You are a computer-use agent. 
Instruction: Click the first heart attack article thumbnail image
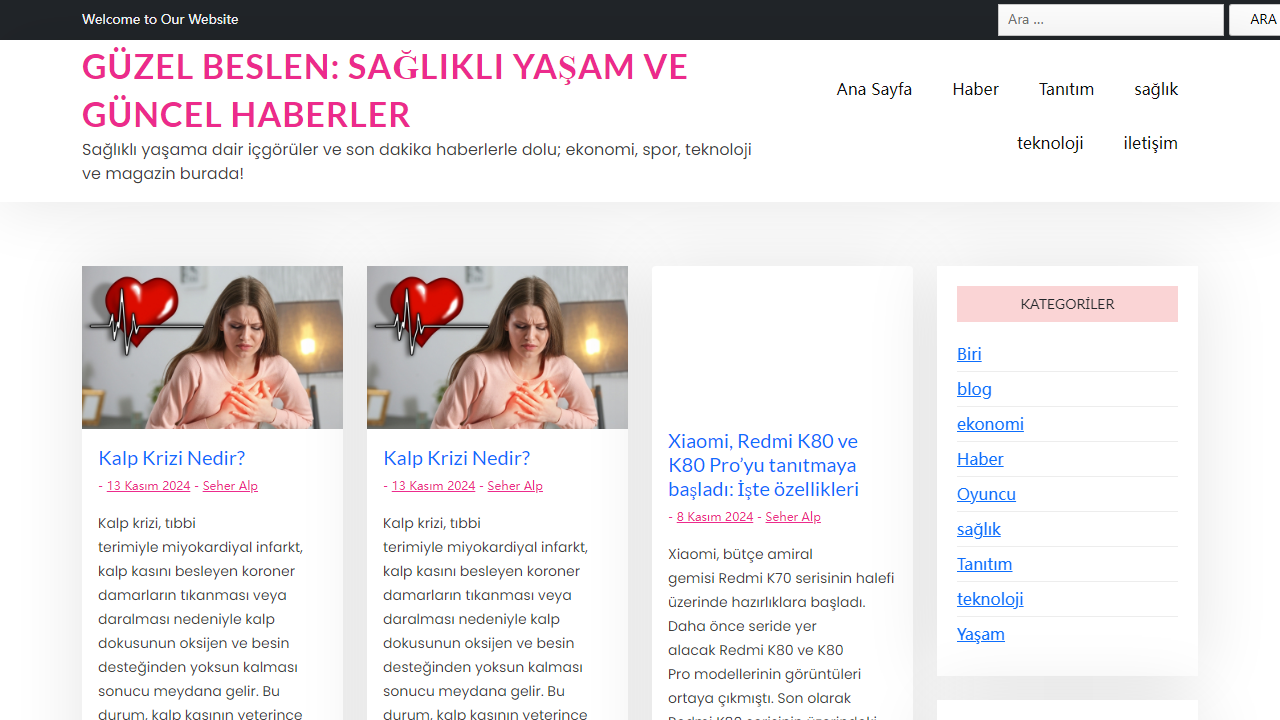coord(212,347)
